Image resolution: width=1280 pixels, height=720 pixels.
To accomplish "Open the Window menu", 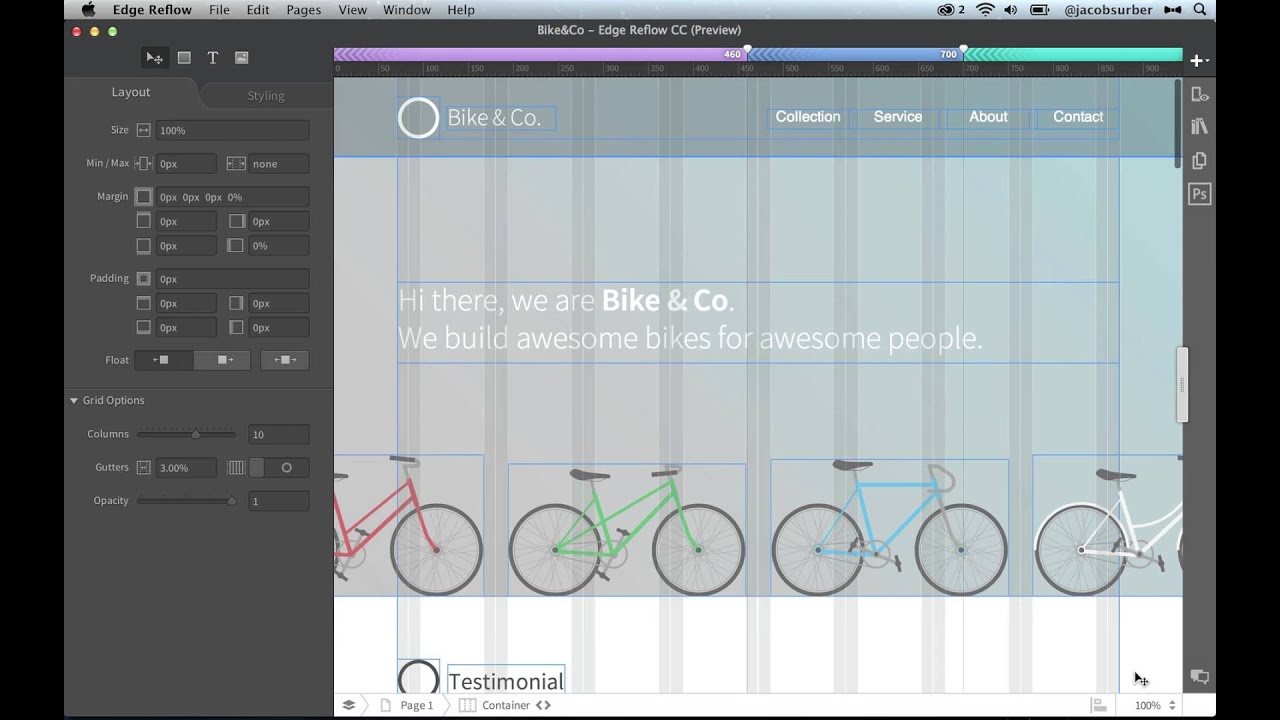I will [x=407, y=10].
